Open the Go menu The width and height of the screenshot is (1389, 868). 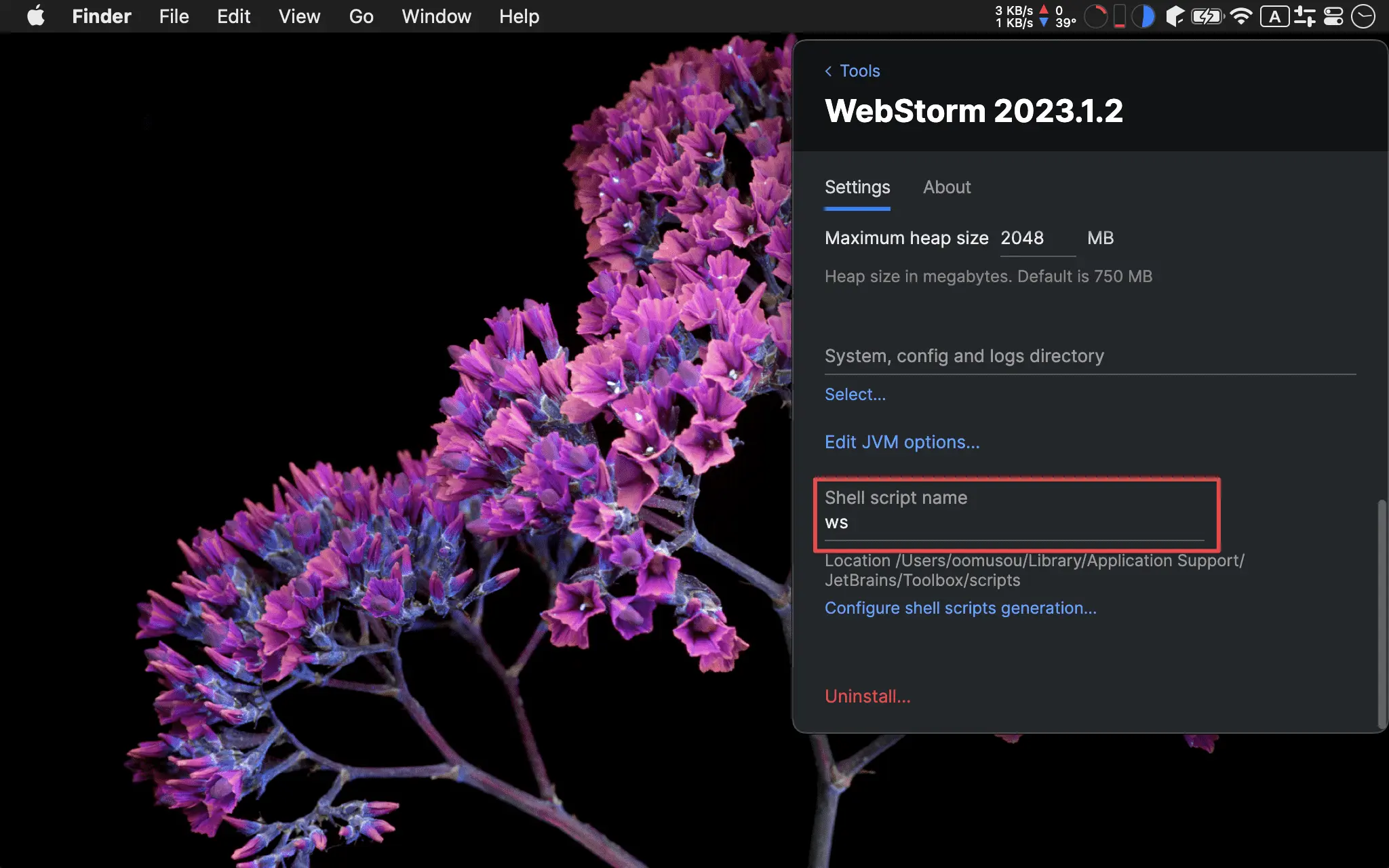pyautogui.click(x=361, y=16)
